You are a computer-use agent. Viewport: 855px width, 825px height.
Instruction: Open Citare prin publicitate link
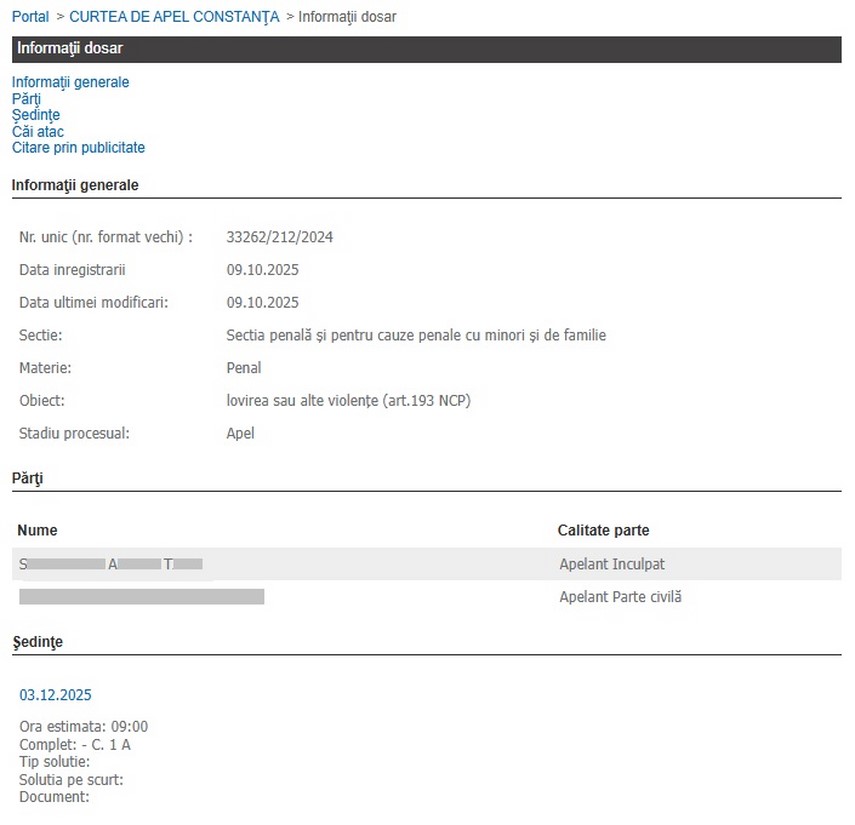pos(78,147)
